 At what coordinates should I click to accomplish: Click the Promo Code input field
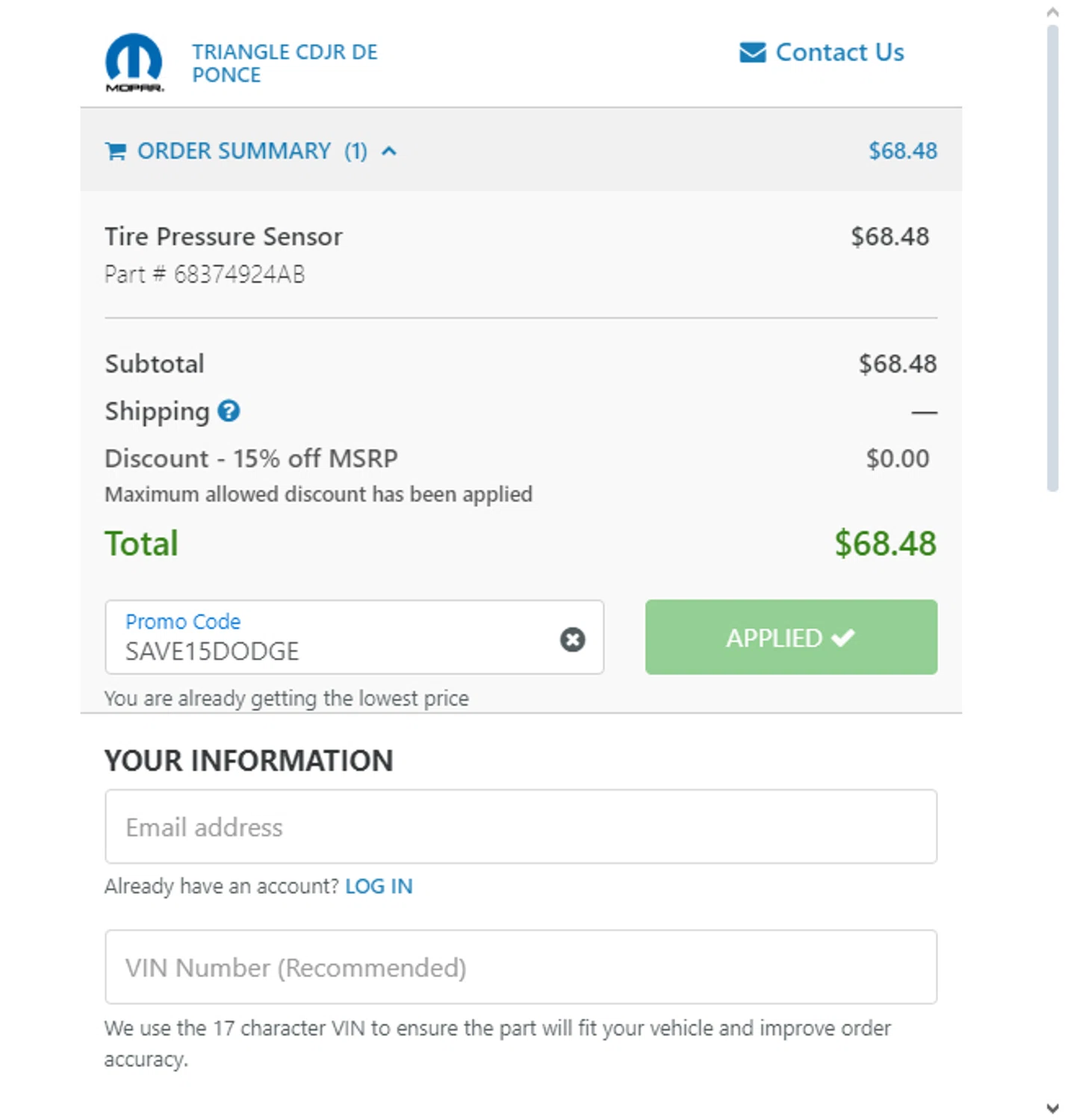point(336,650)
